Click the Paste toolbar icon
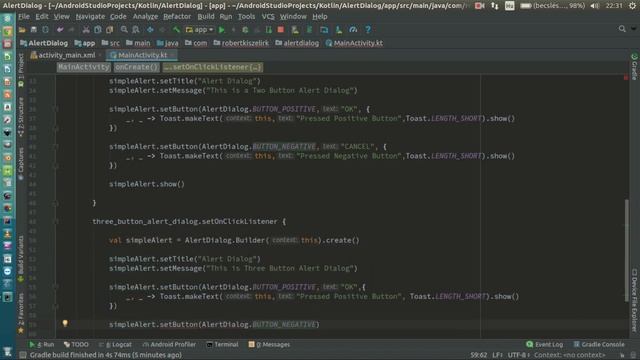This screenshot has width=640, height=360. click(x=109, y=29)
